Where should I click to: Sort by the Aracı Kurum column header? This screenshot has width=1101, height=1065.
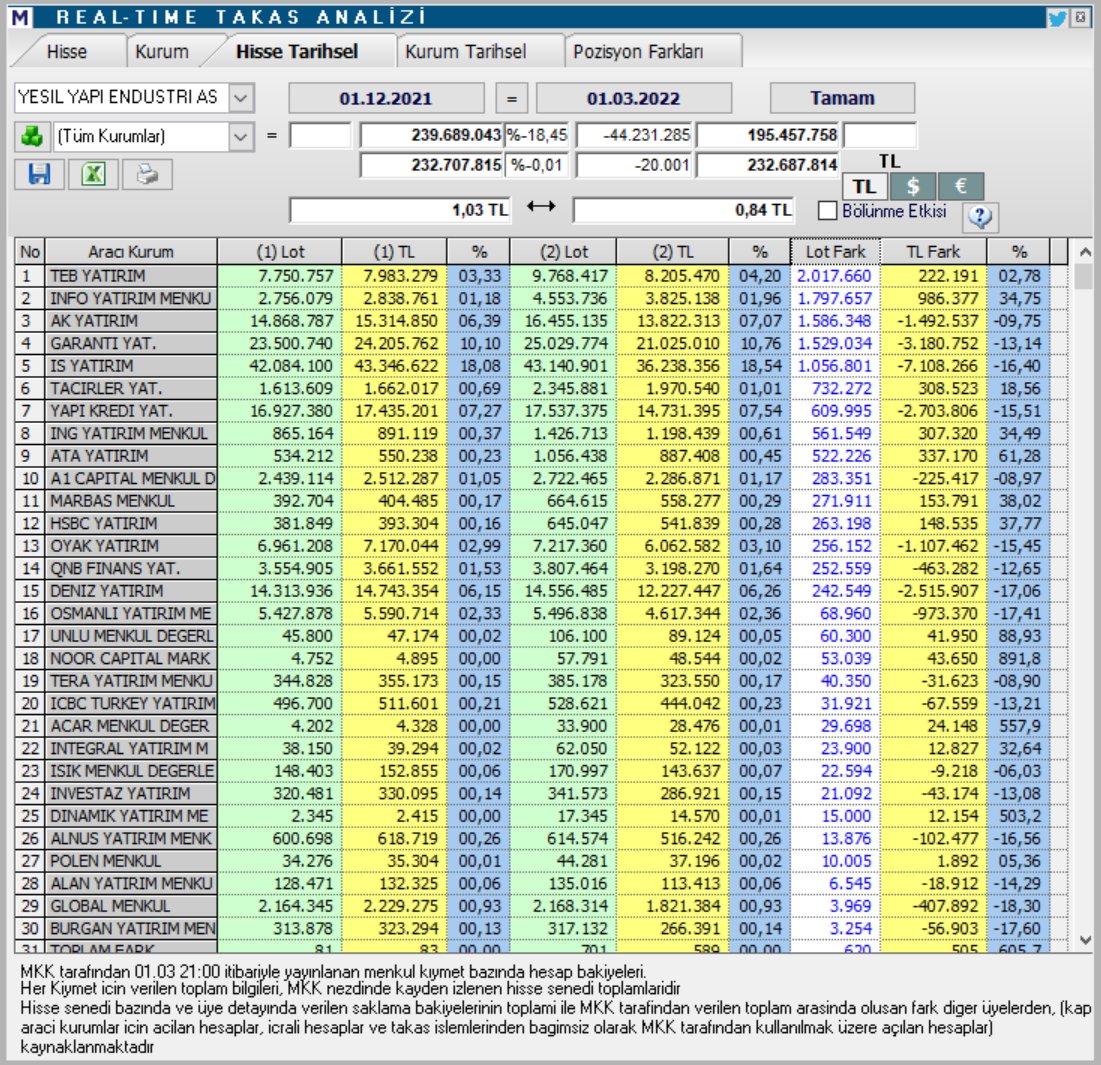pos(131,251)
